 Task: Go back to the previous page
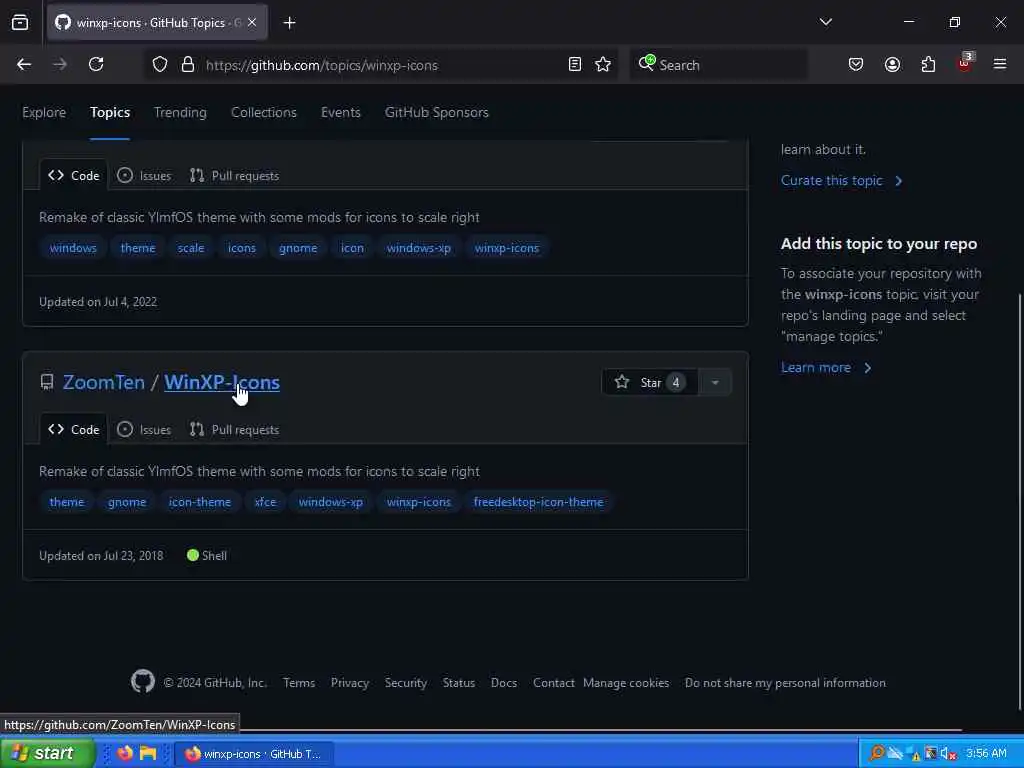coord(24,65)
